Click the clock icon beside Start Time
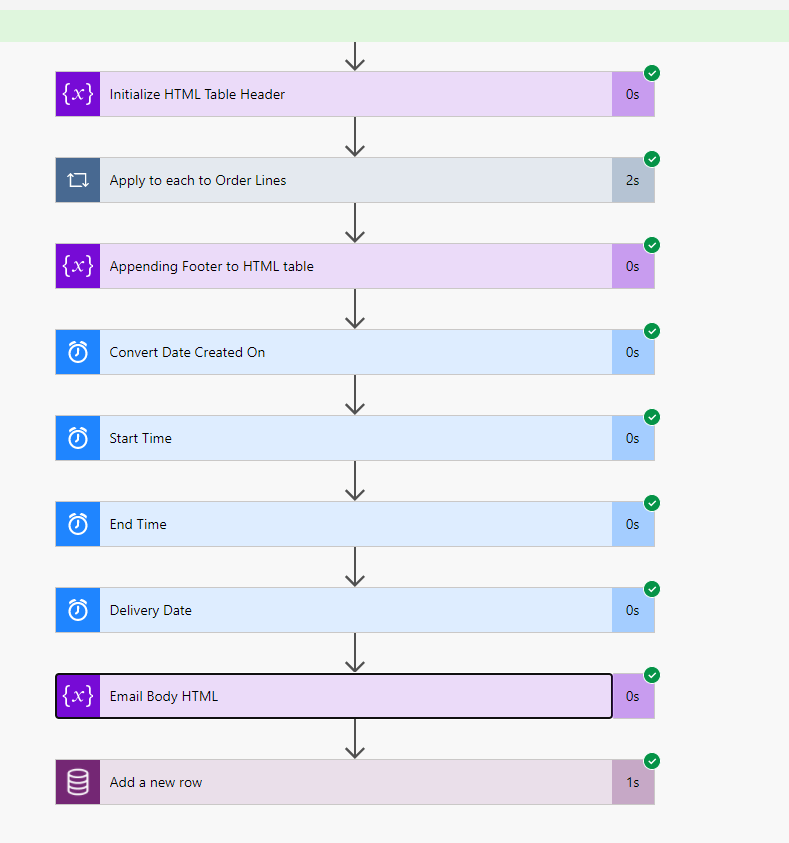This screenshot has width=789, height=843. click(78, 438)
